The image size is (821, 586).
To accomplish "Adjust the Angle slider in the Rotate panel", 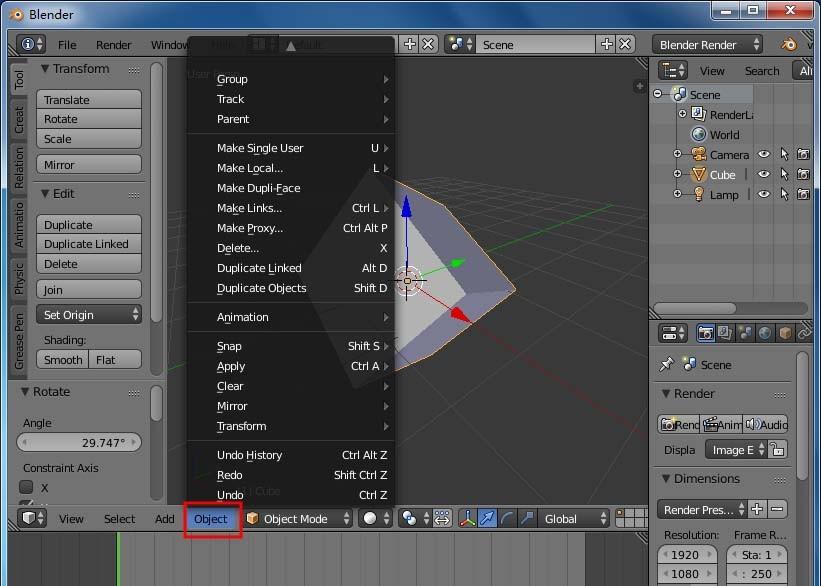I will click(79, 442).
